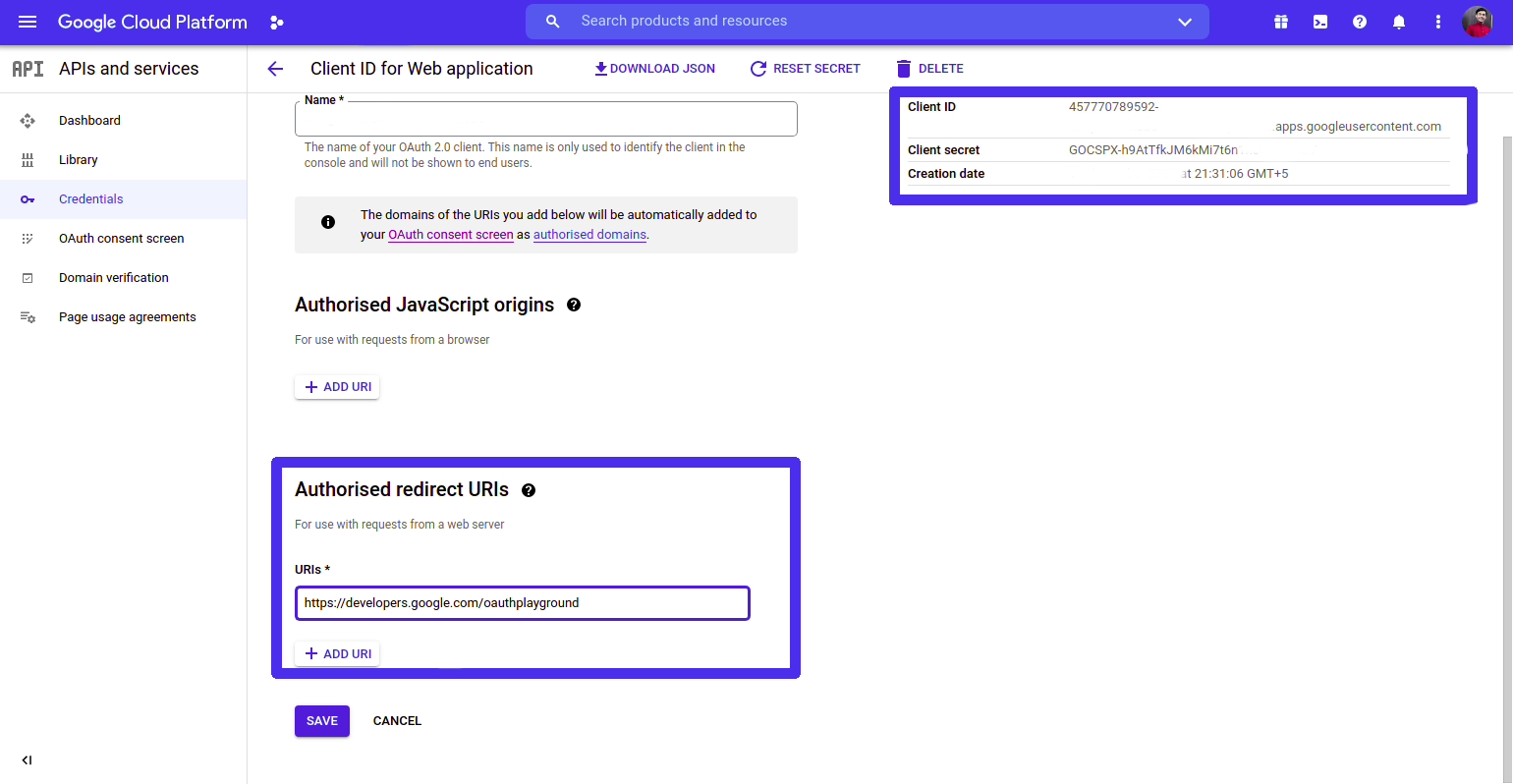Click the API logo icon

point(28,69)
